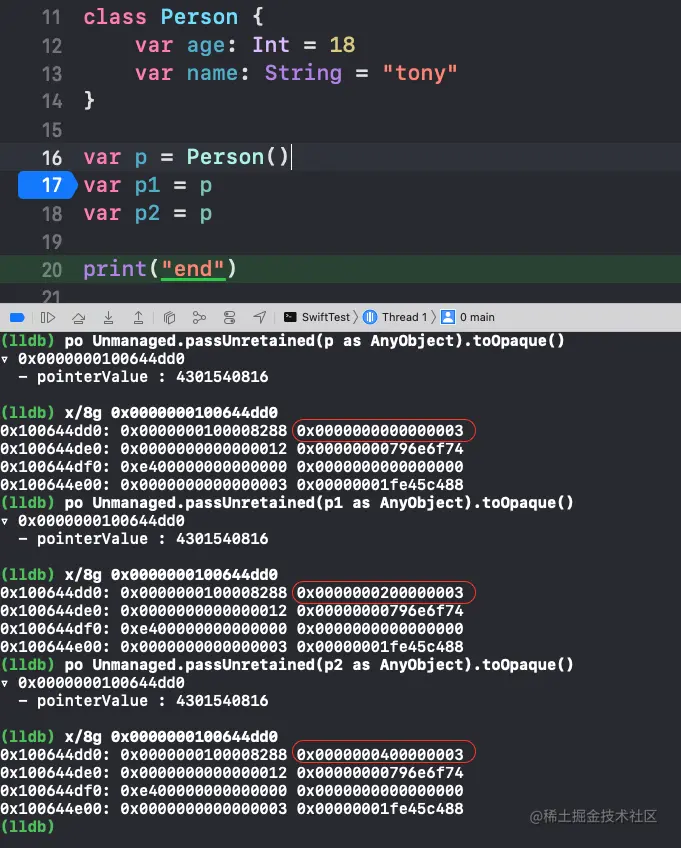Click the print function call
This screenshot has width=681, height=848.
coord(115,269)
